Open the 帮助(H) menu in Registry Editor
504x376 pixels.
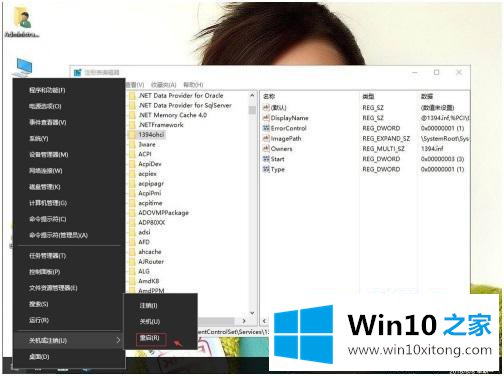[193, 85]
